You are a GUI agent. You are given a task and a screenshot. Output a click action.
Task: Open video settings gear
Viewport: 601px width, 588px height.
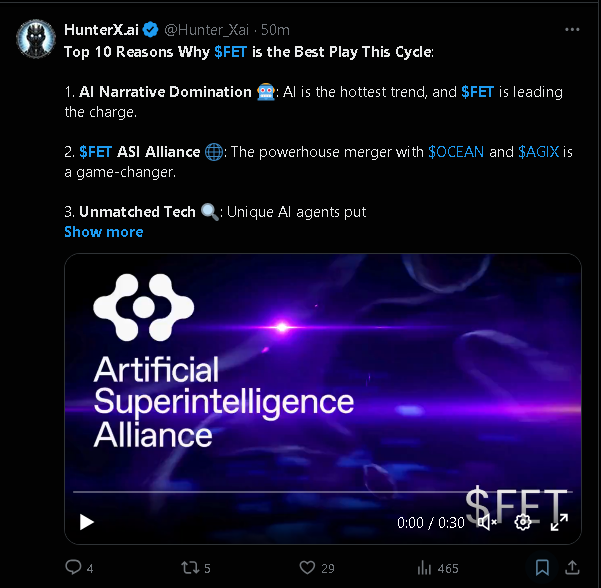522,522
